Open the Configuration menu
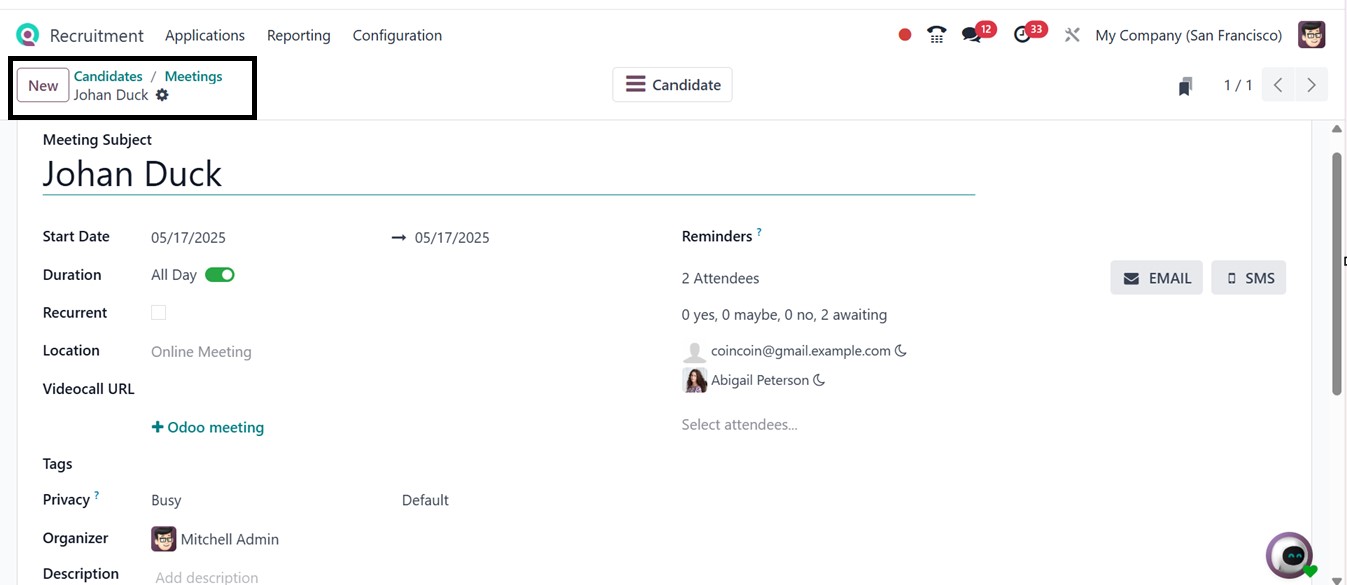The image size is (1347, 585). point(397,35)
